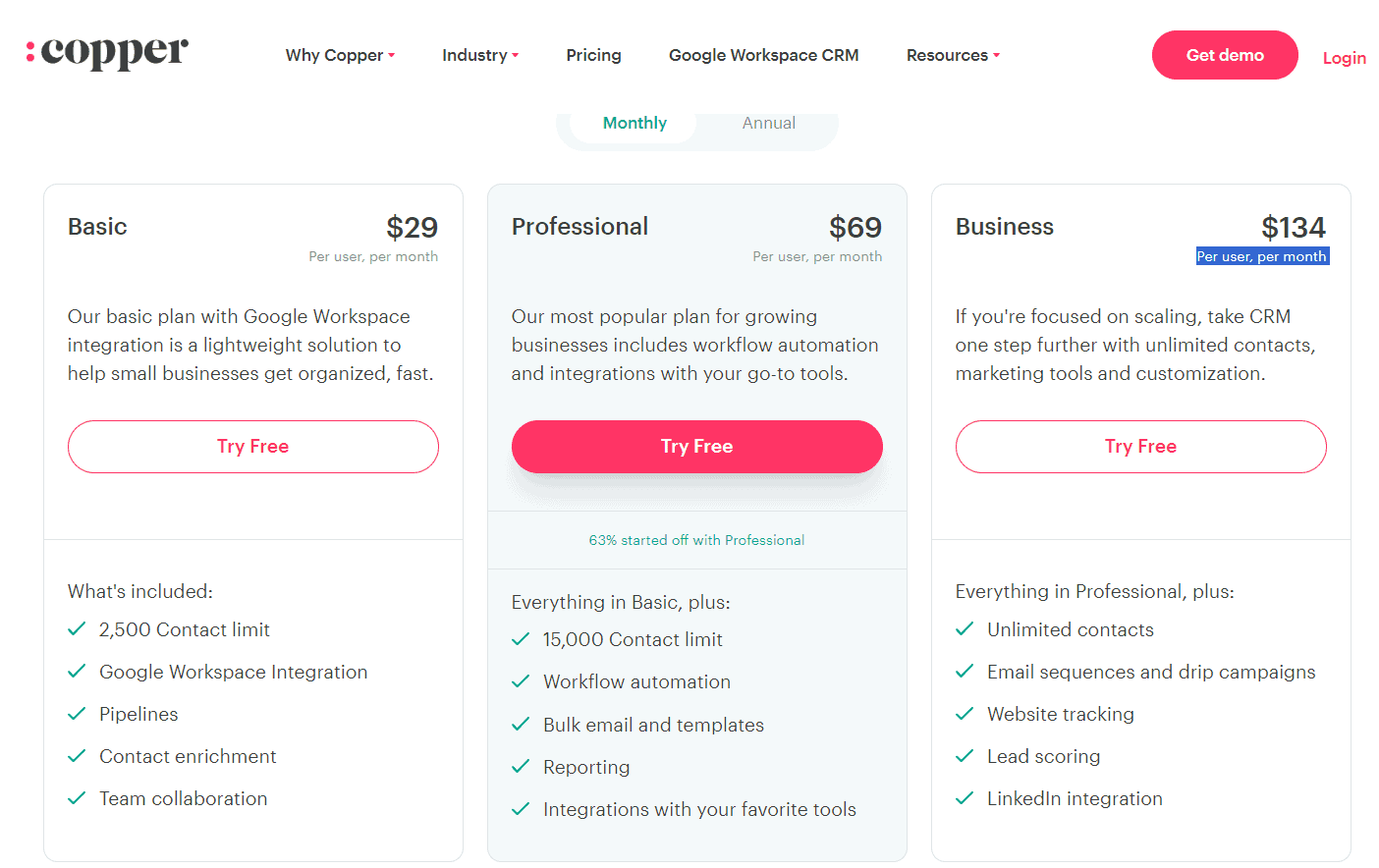Click the highlighted Per user, per month text
1379x868 pixels.
(1262, 255)
